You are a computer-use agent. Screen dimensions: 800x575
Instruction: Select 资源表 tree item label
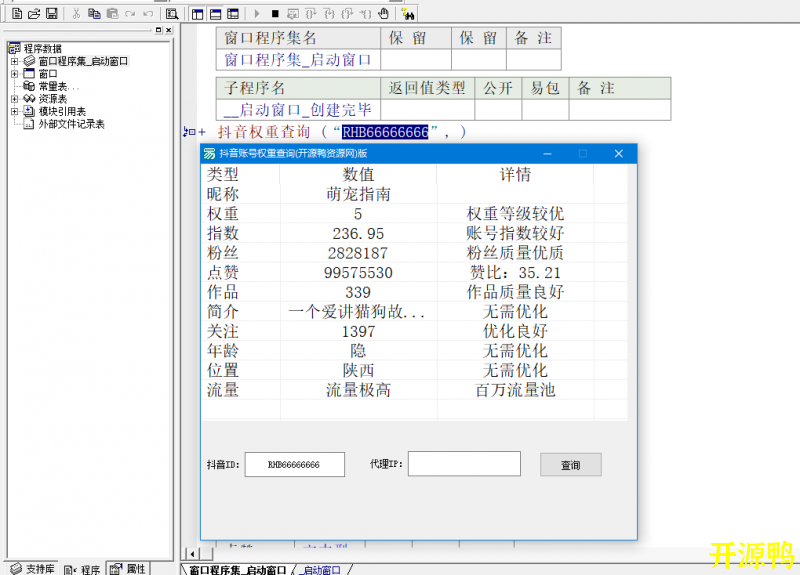(53, 98)
